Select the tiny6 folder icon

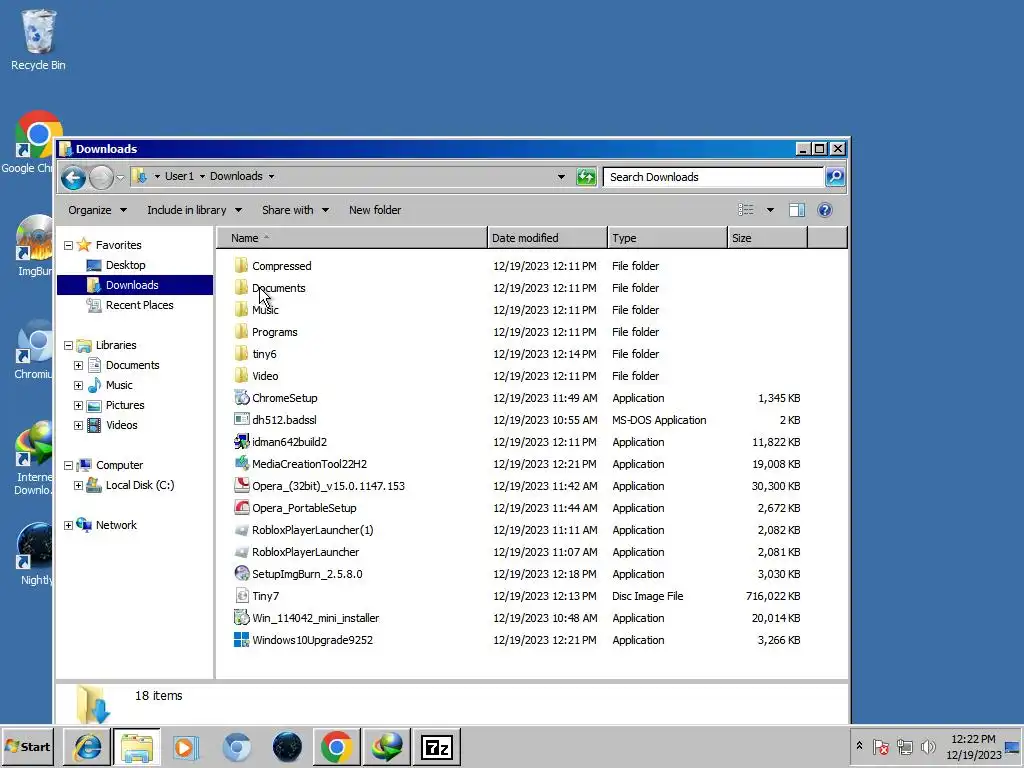point(242,353)
